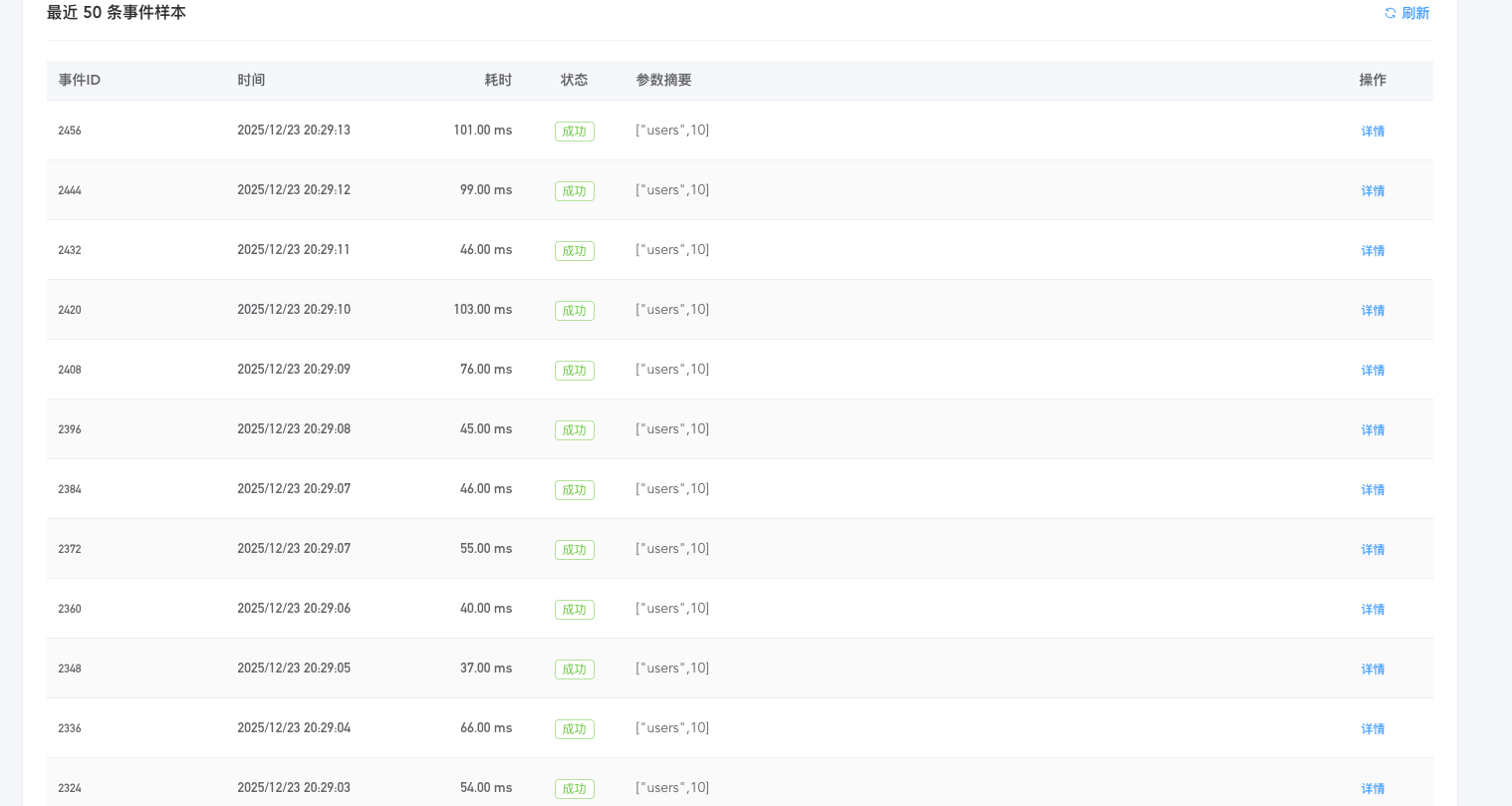
Task: Click timestamp 2025/12/23 20:29:10
Action: 294,310
